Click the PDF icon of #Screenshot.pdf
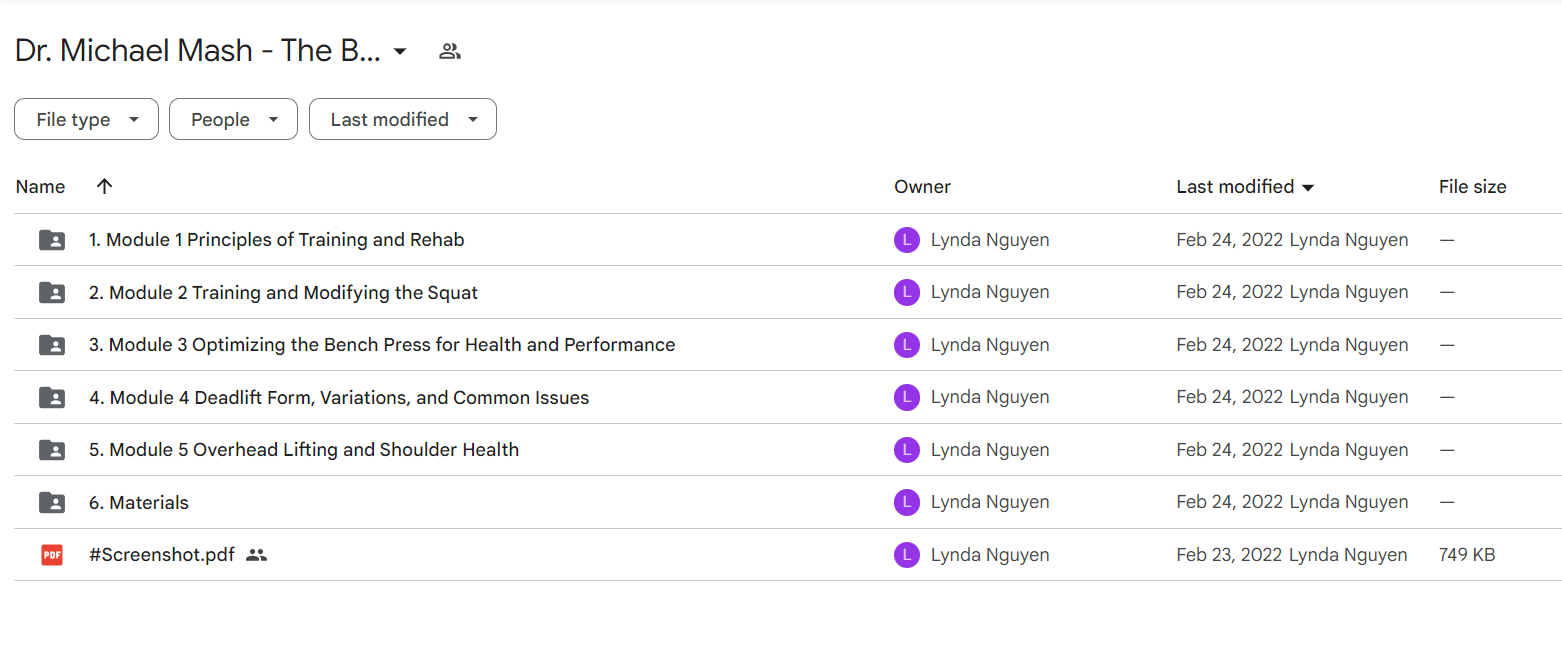The image size is (1562, 663). point(52,555)
